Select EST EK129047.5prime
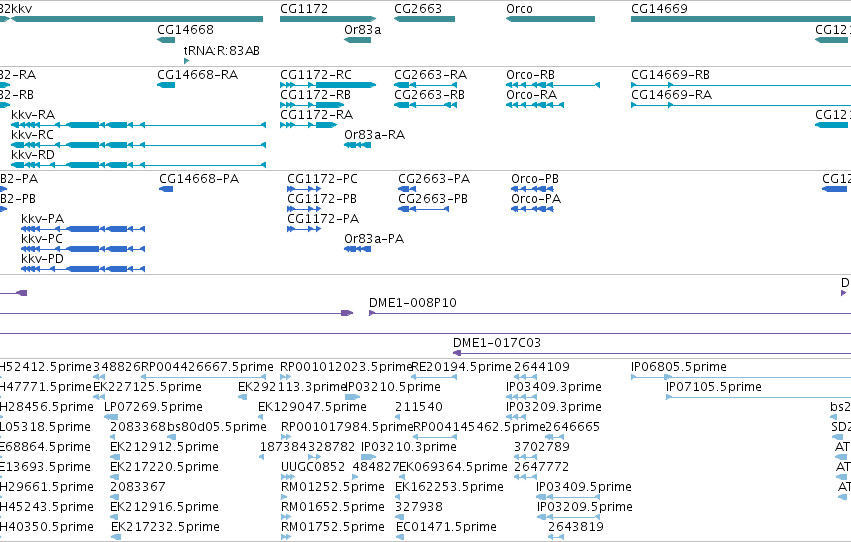 tap(313, 407)
